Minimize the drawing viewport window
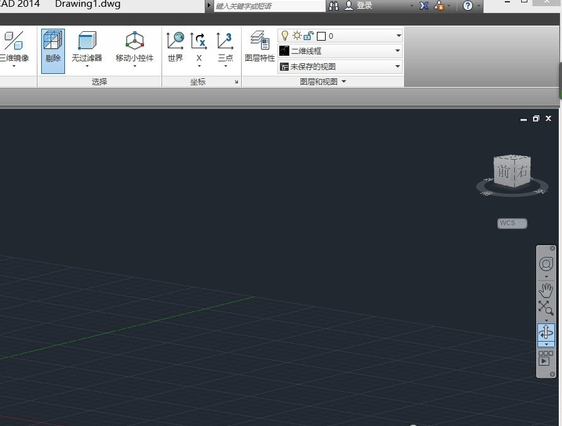Image resolution: width=562 pixels, height=426 pixels. tap(524, 119)
